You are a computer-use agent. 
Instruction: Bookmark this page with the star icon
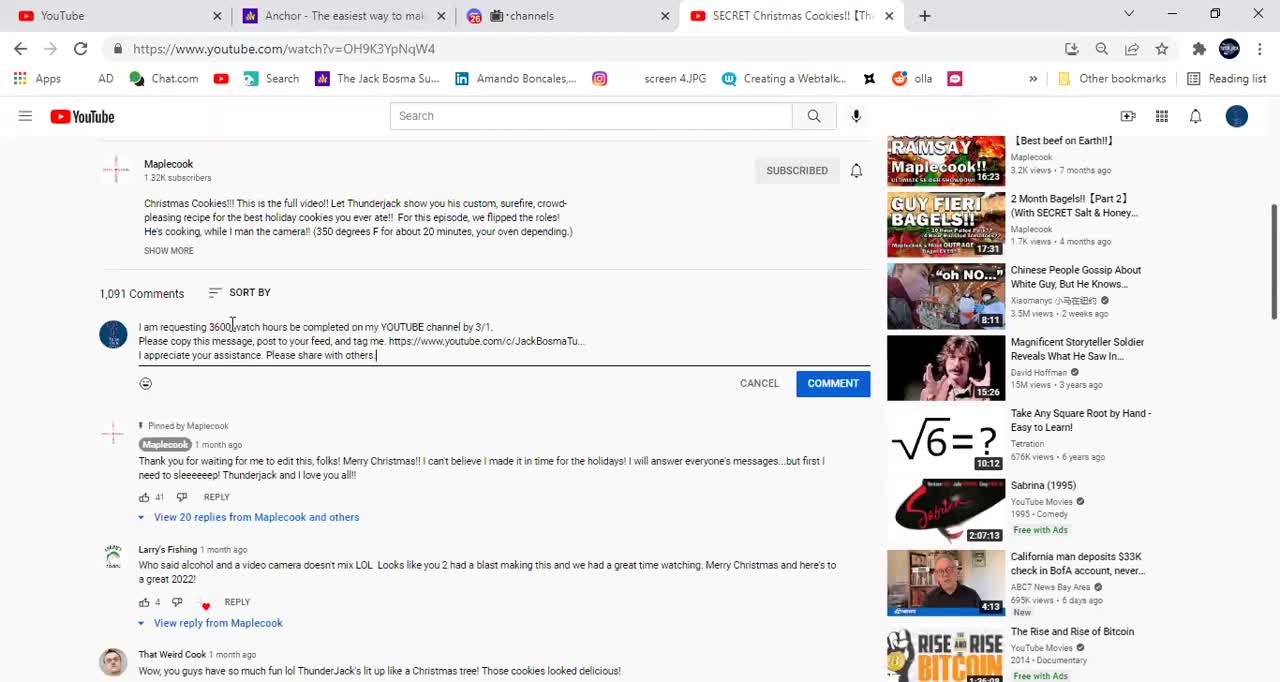tap(1162, 48)
